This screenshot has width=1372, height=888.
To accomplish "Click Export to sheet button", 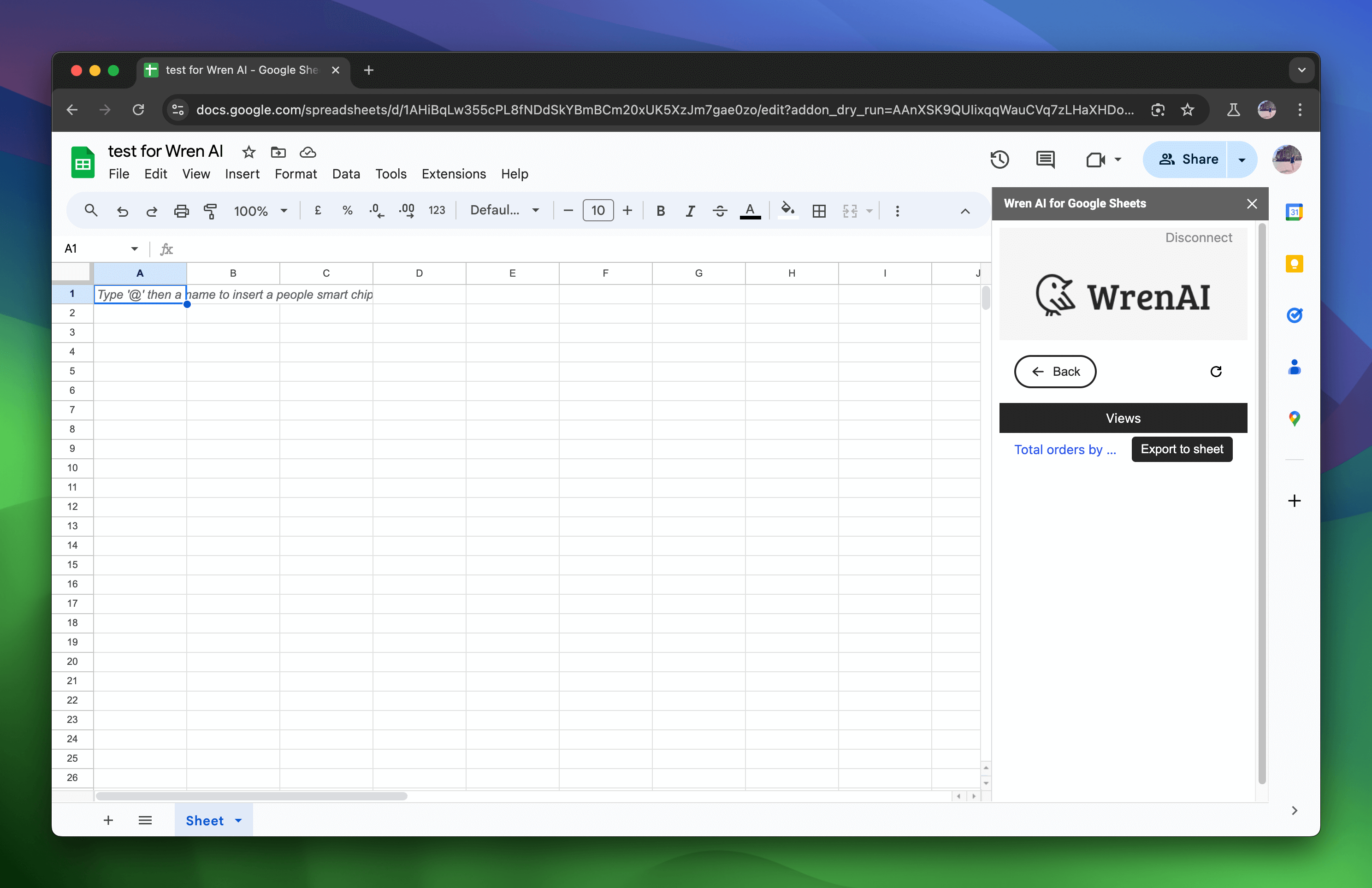I will coord(1182,449).
